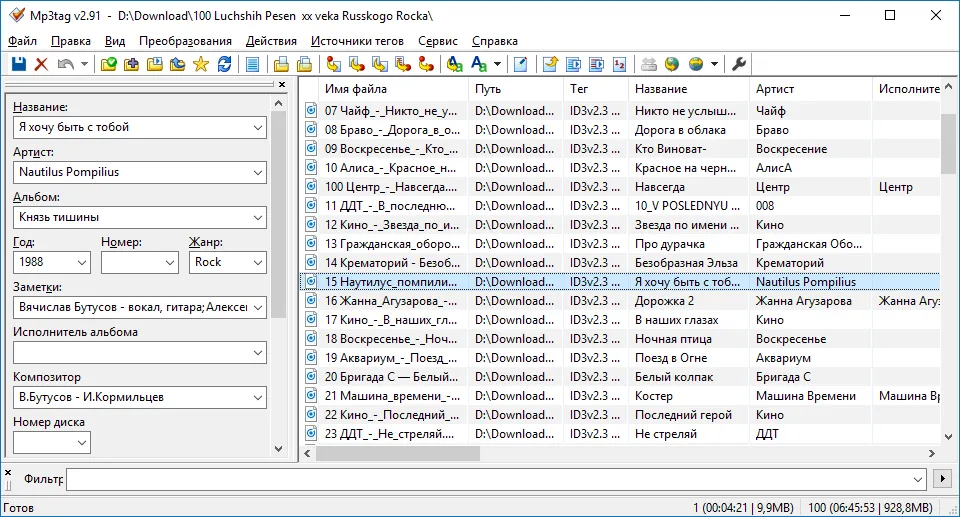Open the Файл menu

[22, 41]
